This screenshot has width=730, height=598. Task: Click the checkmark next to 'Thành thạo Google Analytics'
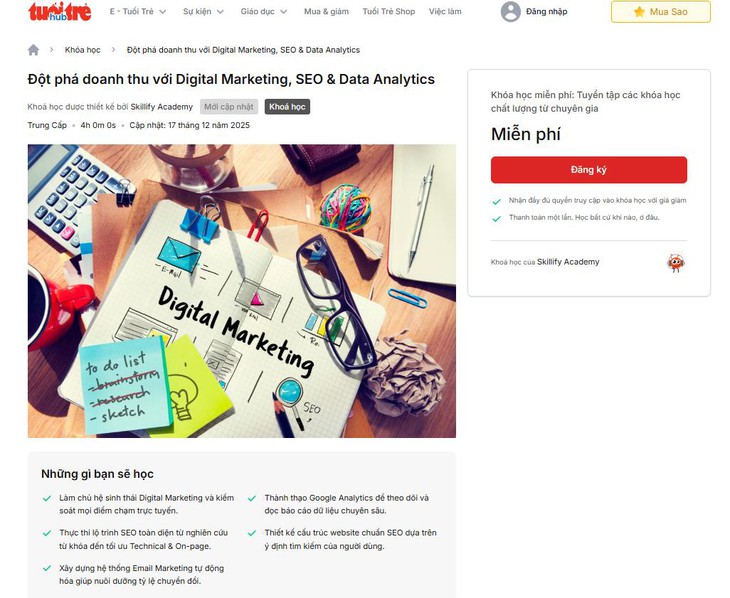coord(252,498)
